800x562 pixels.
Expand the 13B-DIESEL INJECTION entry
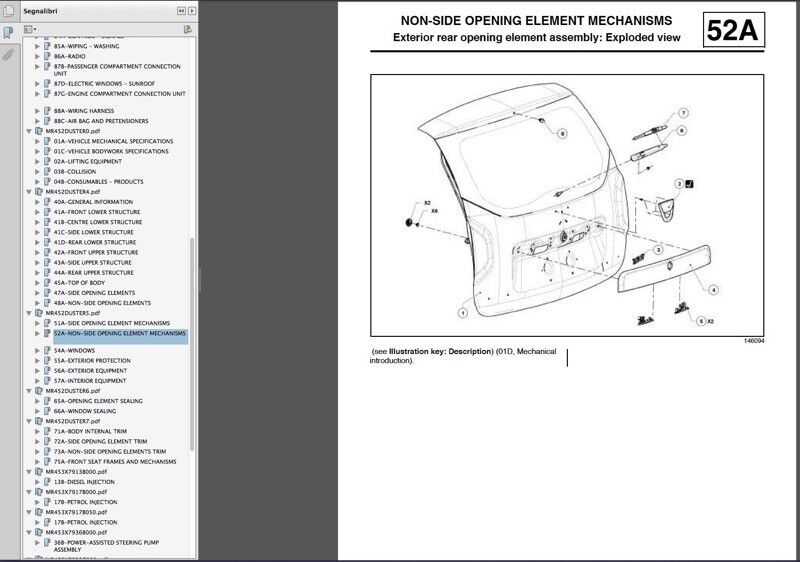click(38, 482)
